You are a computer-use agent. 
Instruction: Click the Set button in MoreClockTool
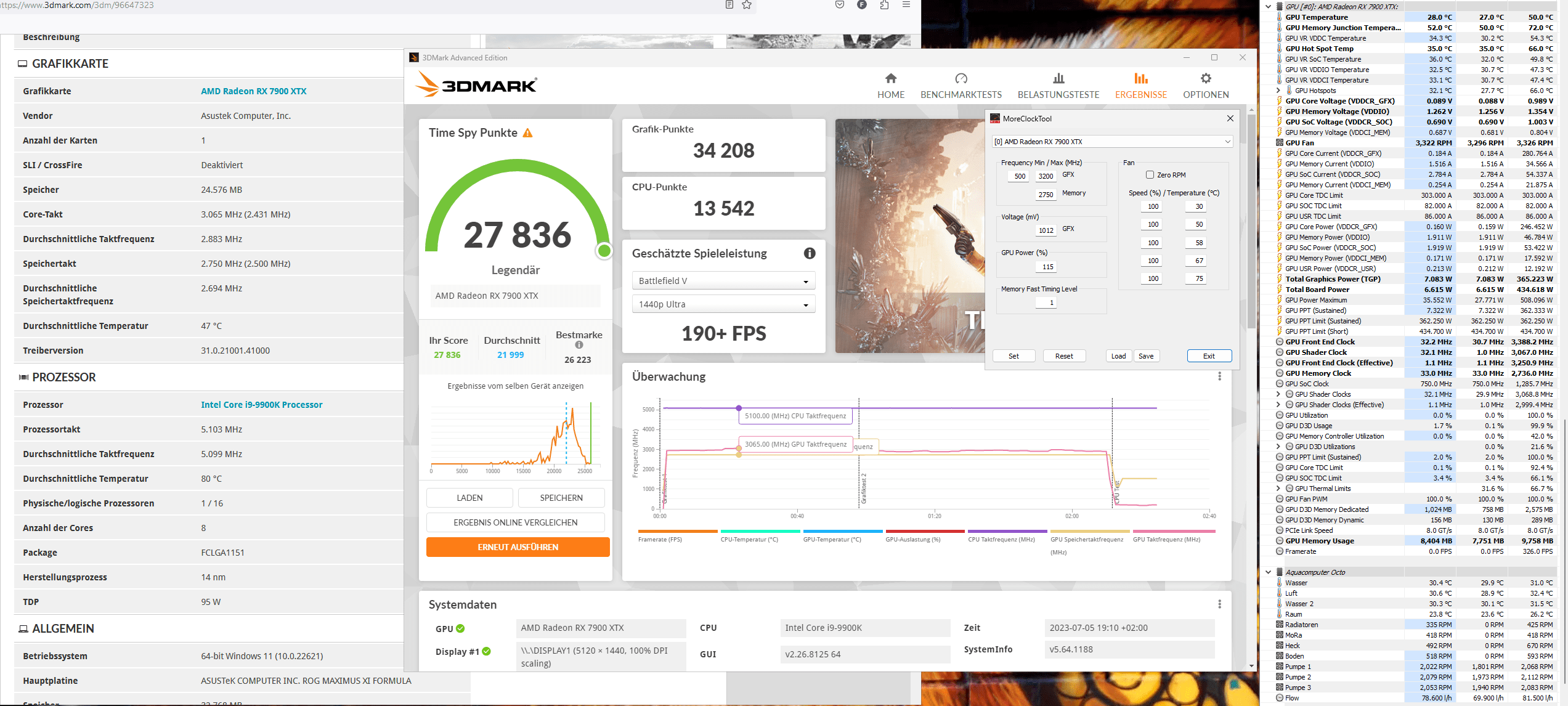(x=1014, y=356)
